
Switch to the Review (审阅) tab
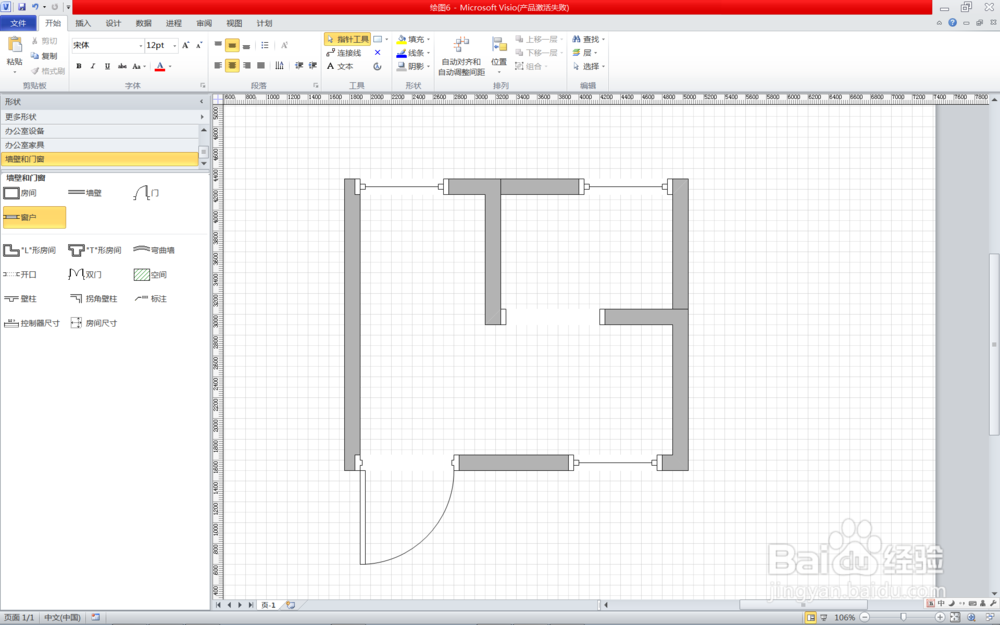(x=204, y=23)
